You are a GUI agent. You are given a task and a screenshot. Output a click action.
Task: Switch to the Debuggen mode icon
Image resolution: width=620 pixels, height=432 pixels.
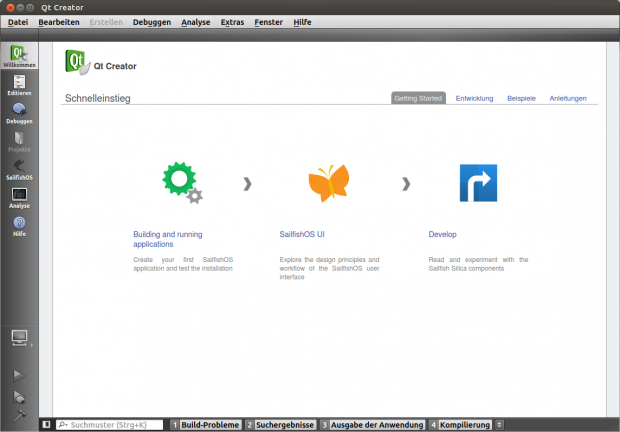coord(19,113)
